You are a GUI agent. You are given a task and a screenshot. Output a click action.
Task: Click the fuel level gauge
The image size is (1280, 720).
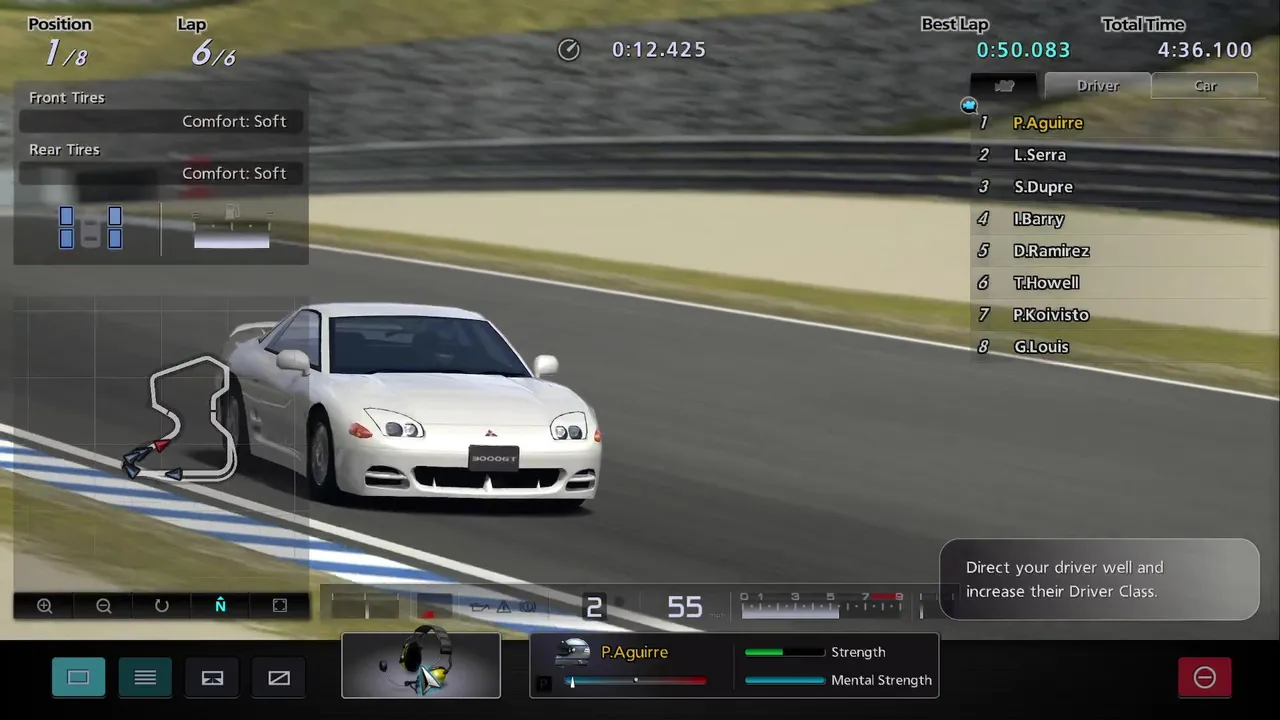231,229
